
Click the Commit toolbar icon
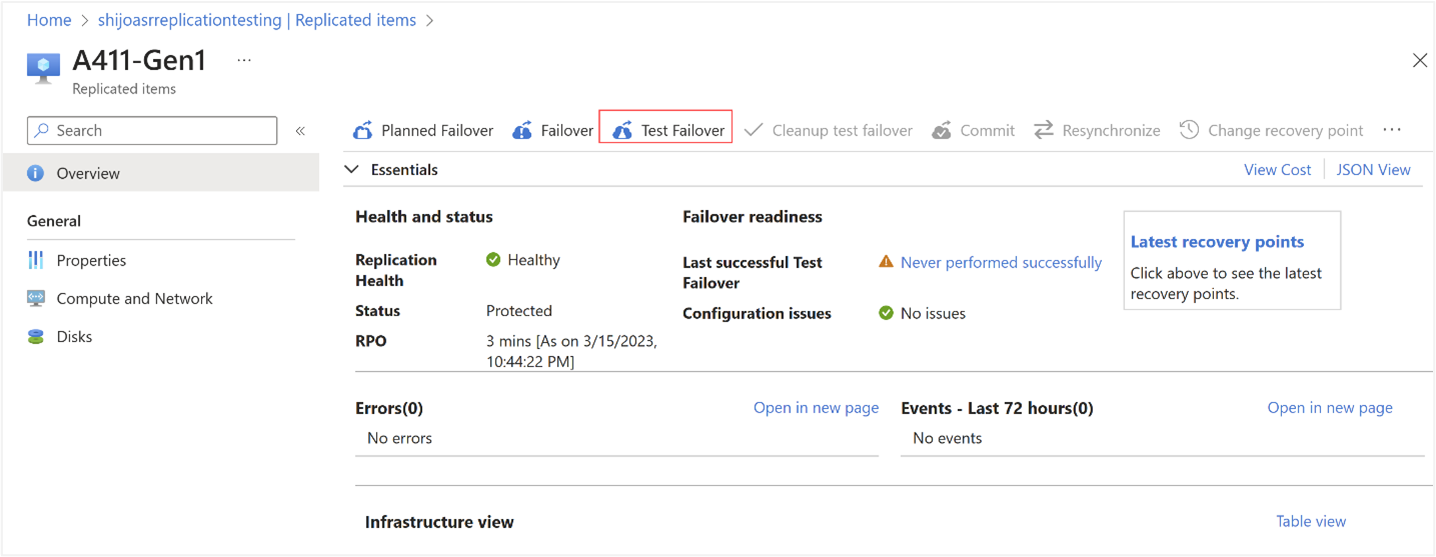tap(941, 131)
